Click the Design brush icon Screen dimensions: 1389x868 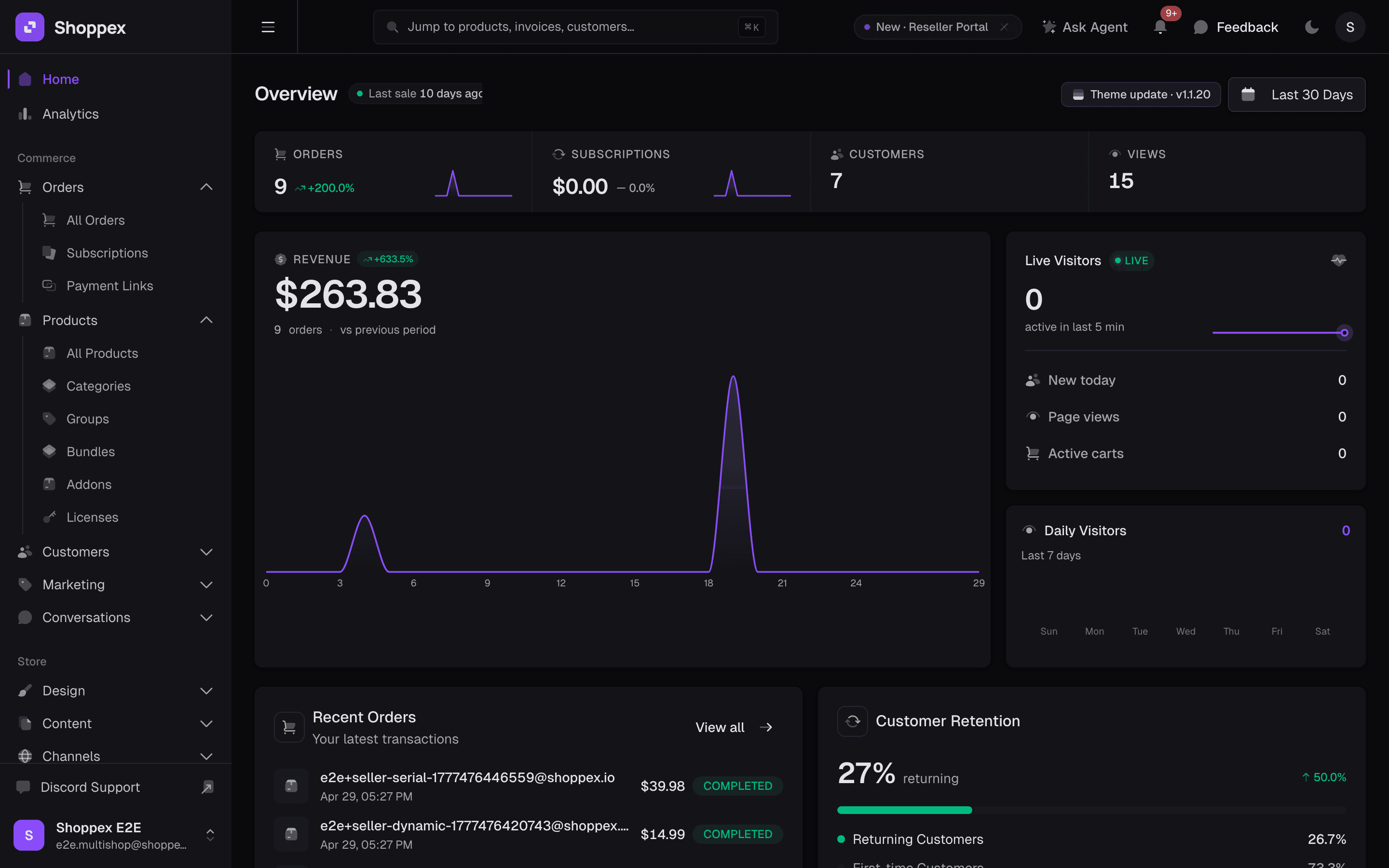coord(25,691)
